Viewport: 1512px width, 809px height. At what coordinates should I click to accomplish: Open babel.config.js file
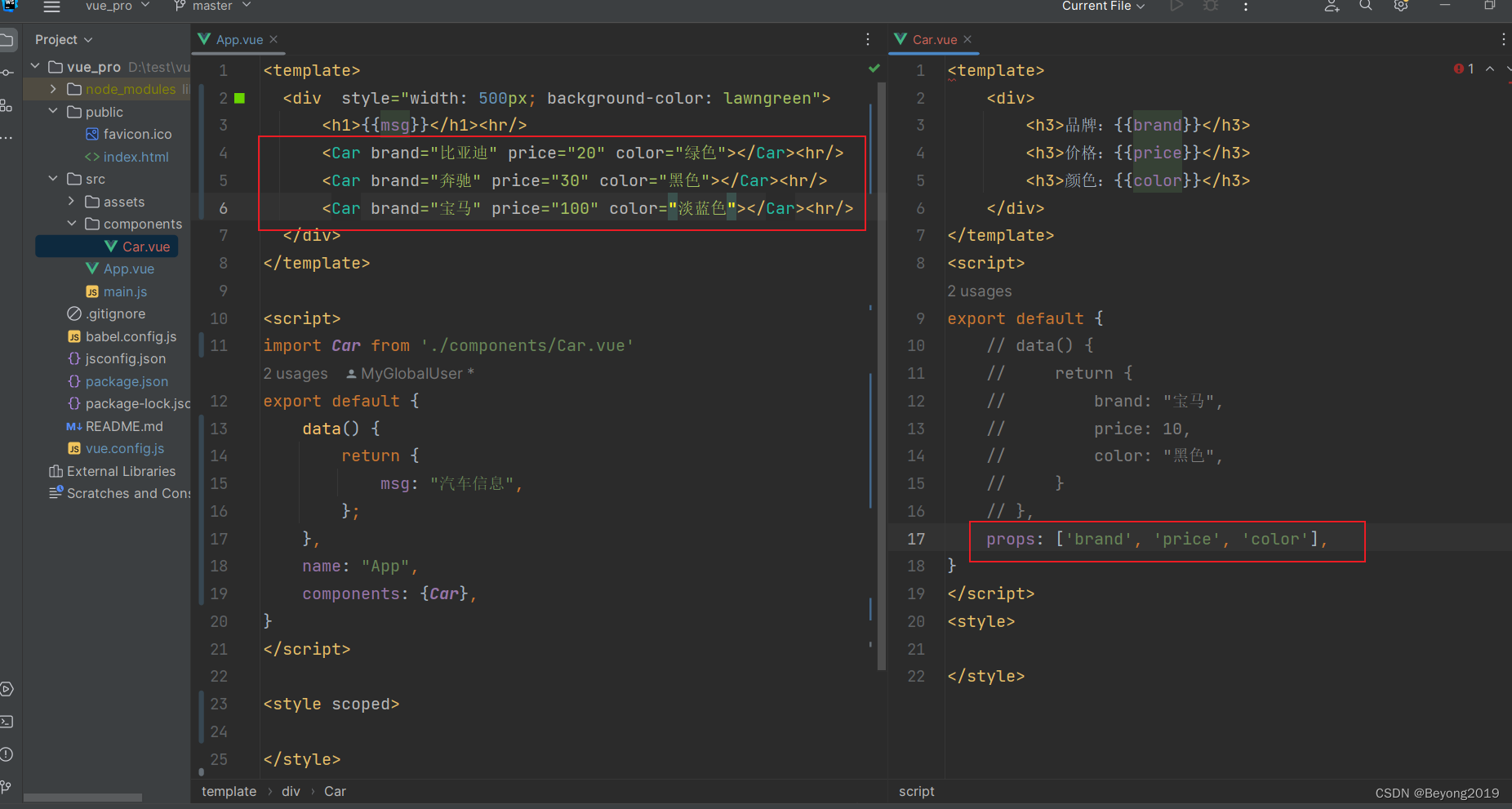[122, 336]
